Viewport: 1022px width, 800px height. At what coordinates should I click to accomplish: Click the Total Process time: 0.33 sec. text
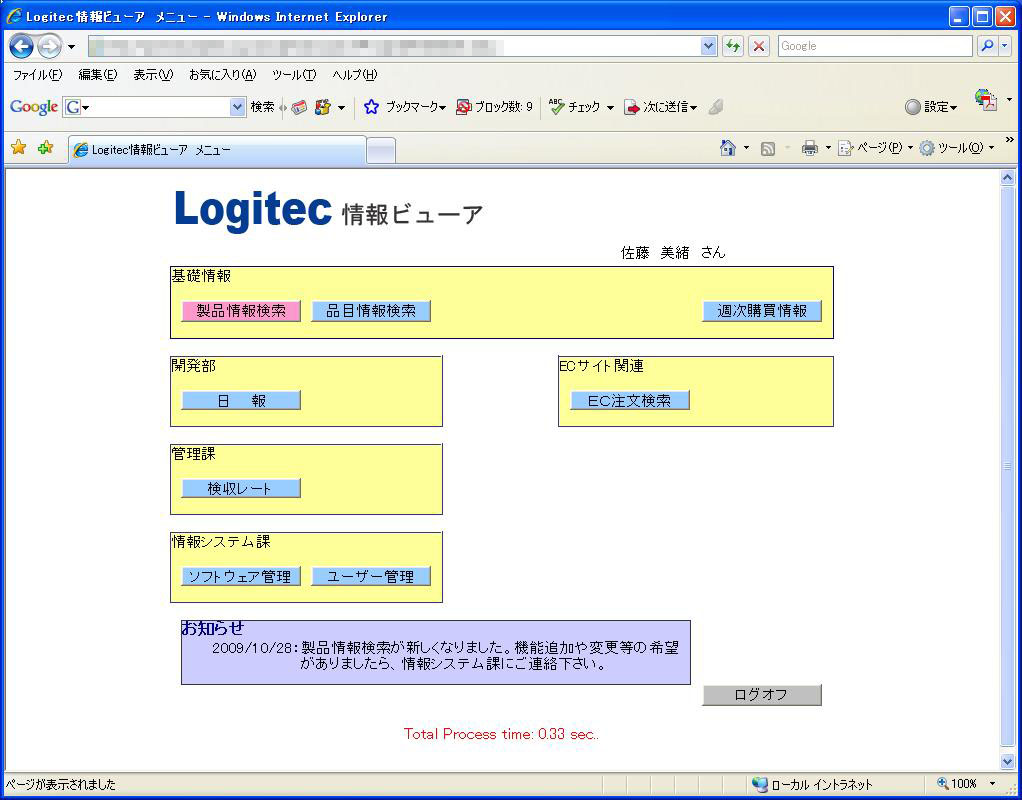coord(501,734)
